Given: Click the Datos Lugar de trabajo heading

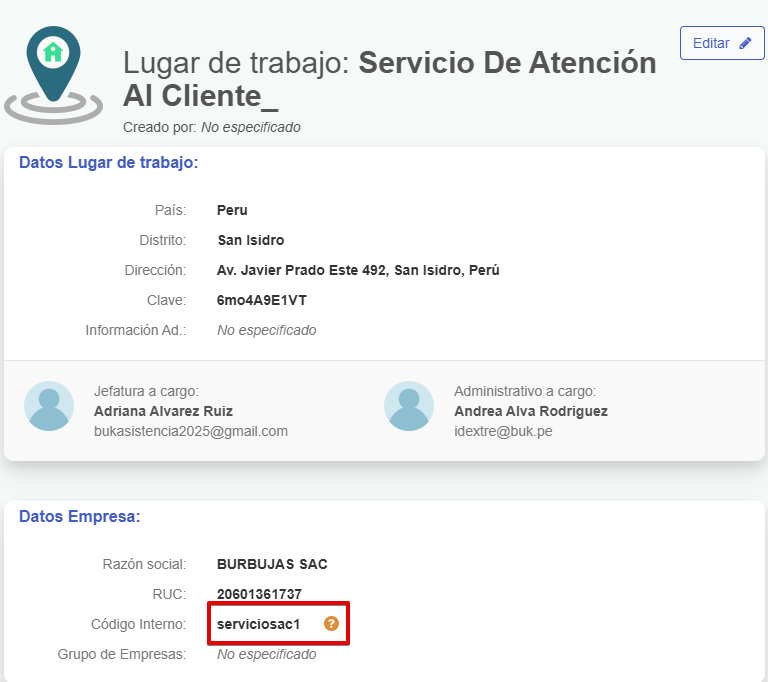Looking at the screenshot, I should (108, 162).
